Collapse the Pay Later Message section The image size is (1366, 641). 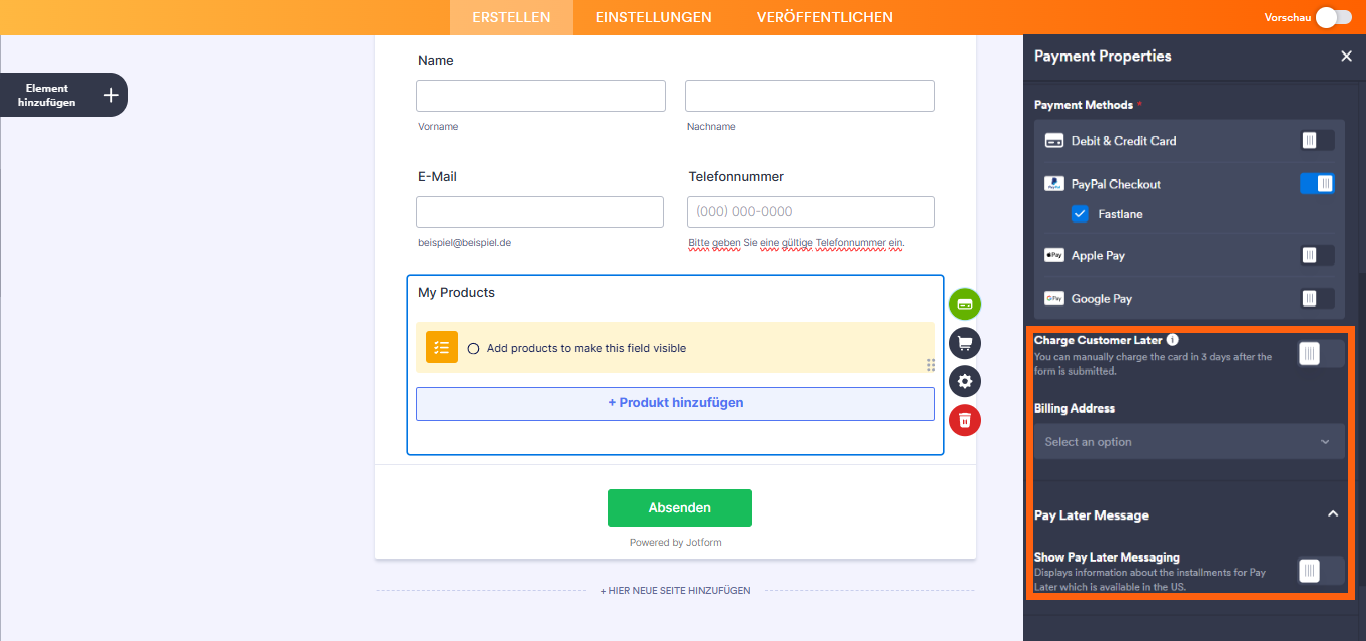tap(1332, 513)
